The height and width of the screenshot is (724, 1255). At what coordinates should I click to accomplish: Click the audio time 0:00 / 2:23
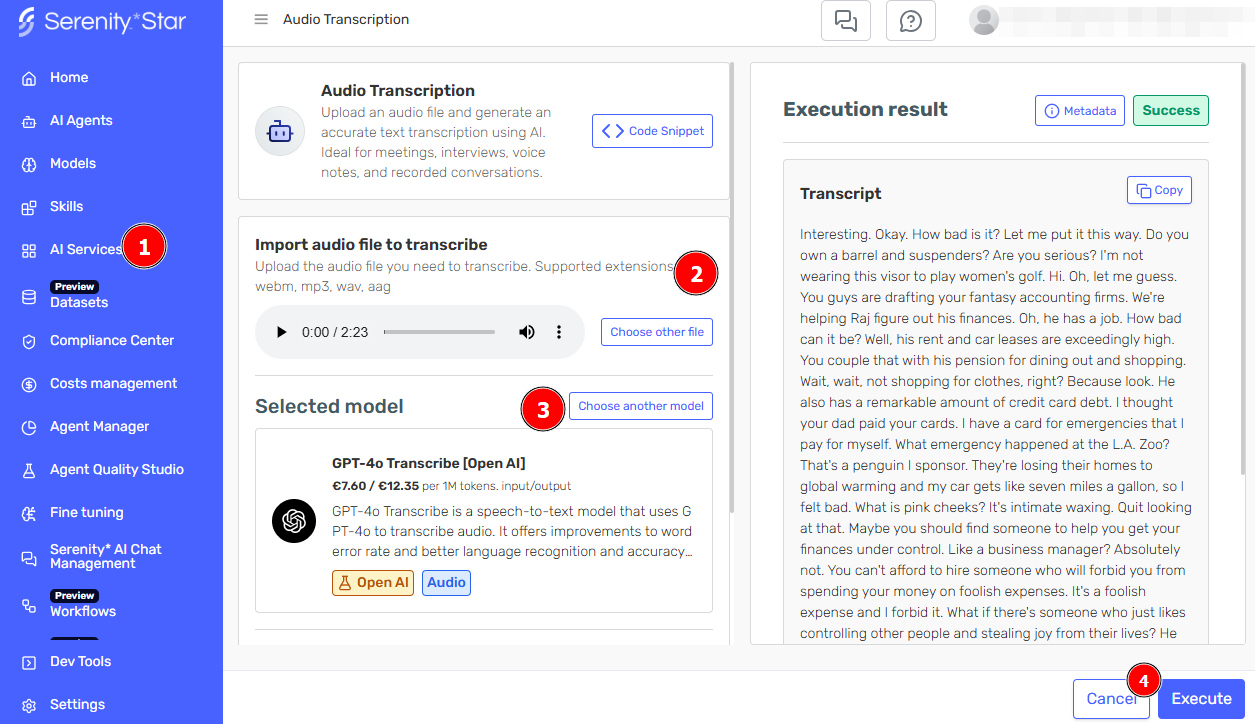click(x=335, y=332)
